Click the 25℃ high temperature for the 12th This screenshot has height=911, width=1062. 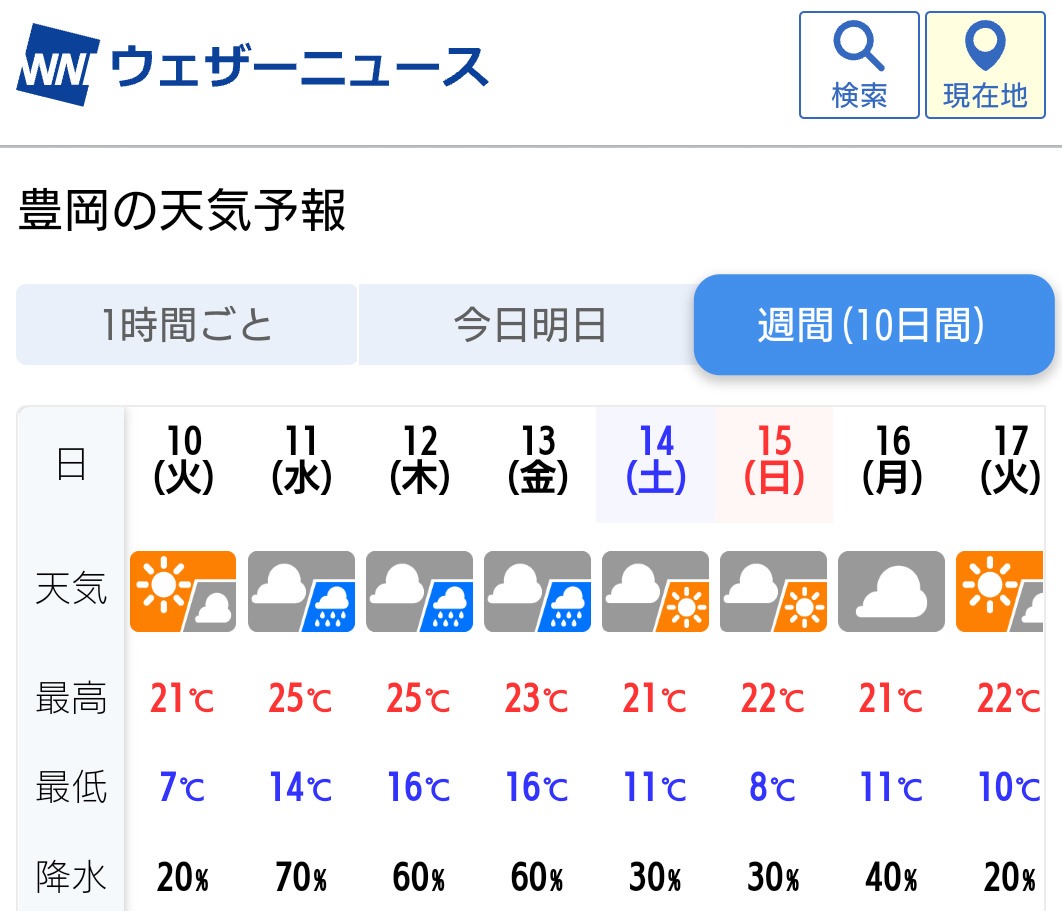[x=419, y=698]
